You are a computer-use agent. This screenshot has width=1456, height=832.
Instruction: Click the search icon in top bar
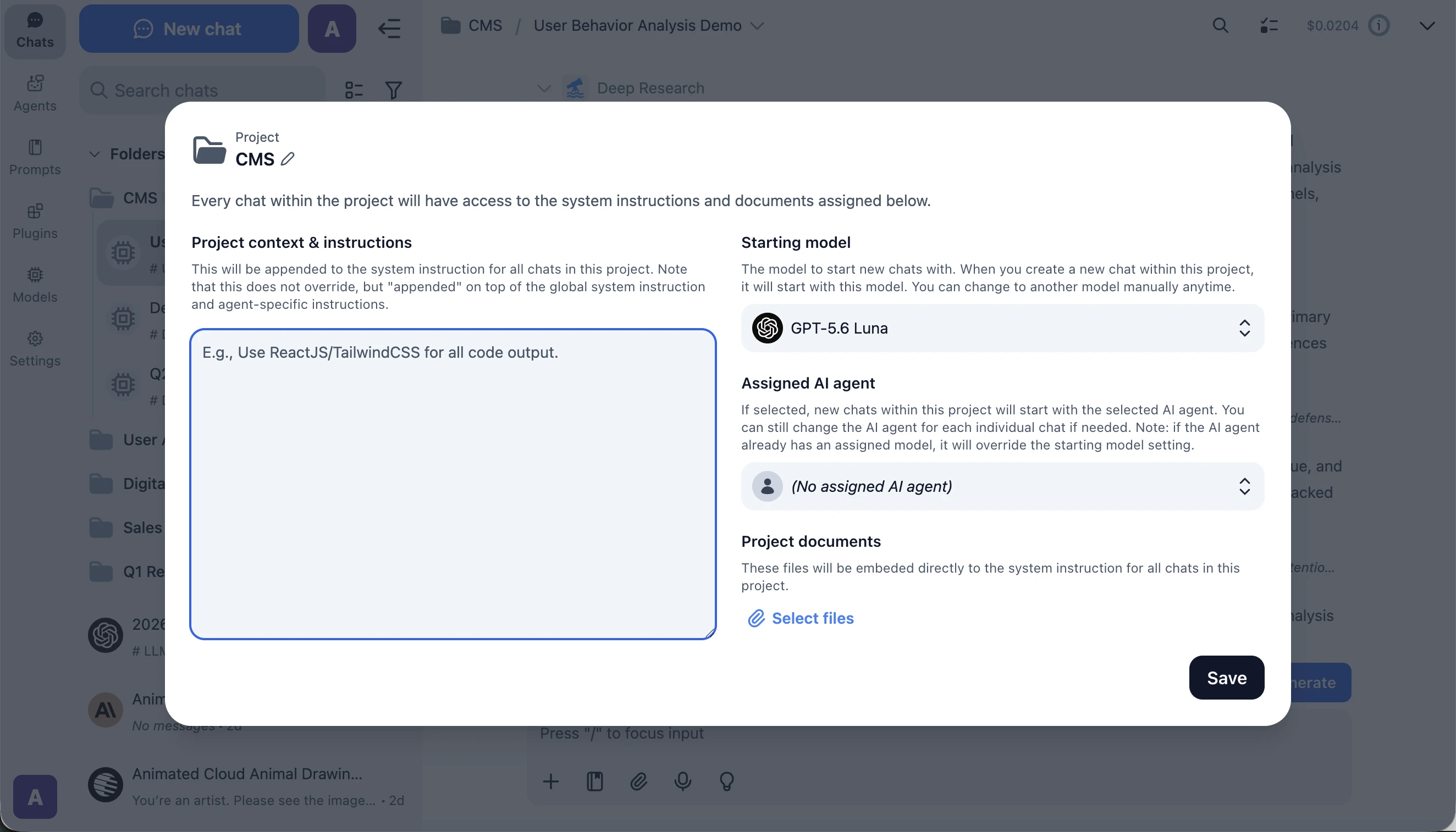pyautogui.click(x=1220, y=26)
